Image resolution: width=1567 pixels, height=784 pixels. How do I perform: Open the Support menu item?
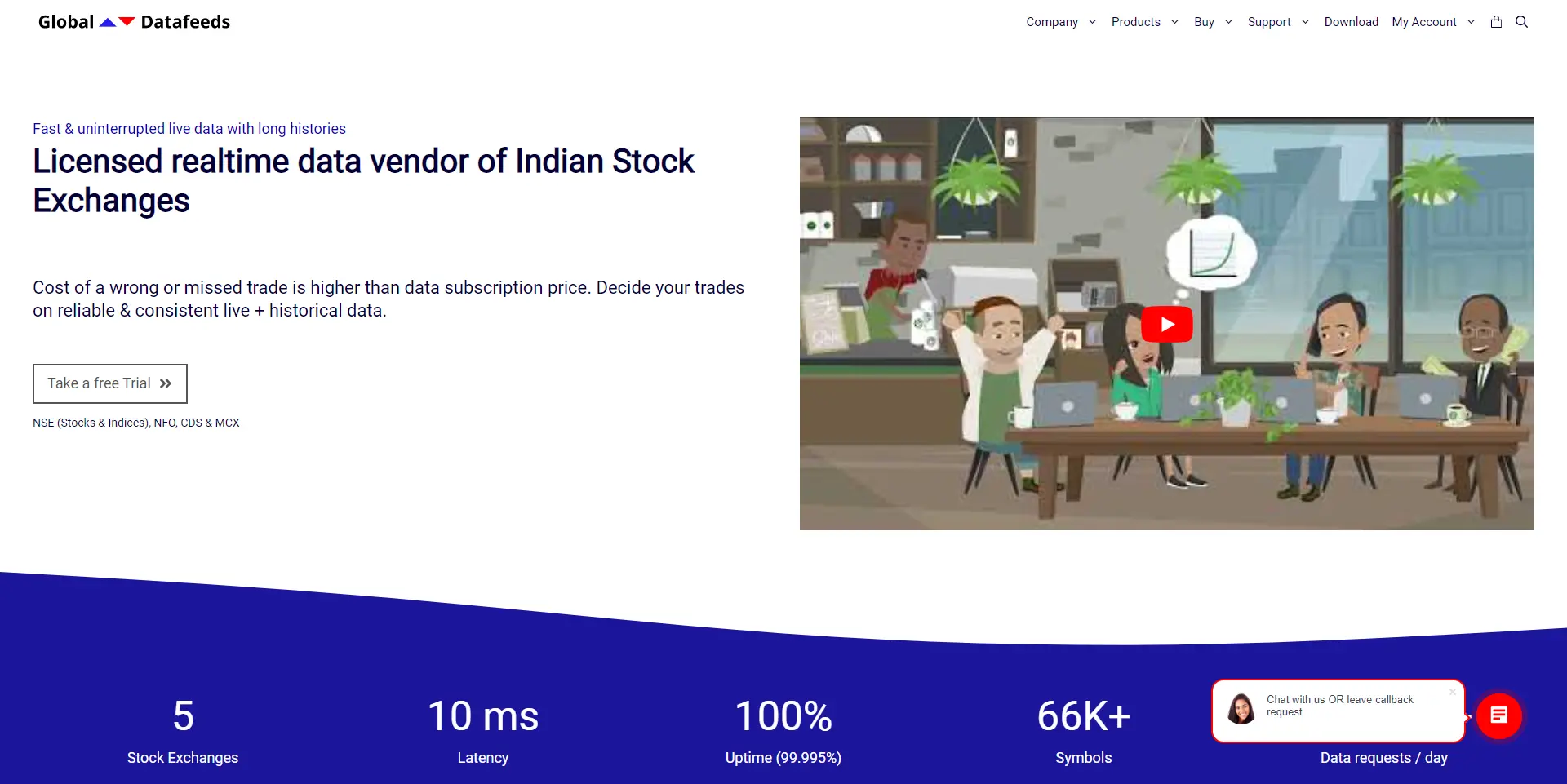[x=1269, y=22]
